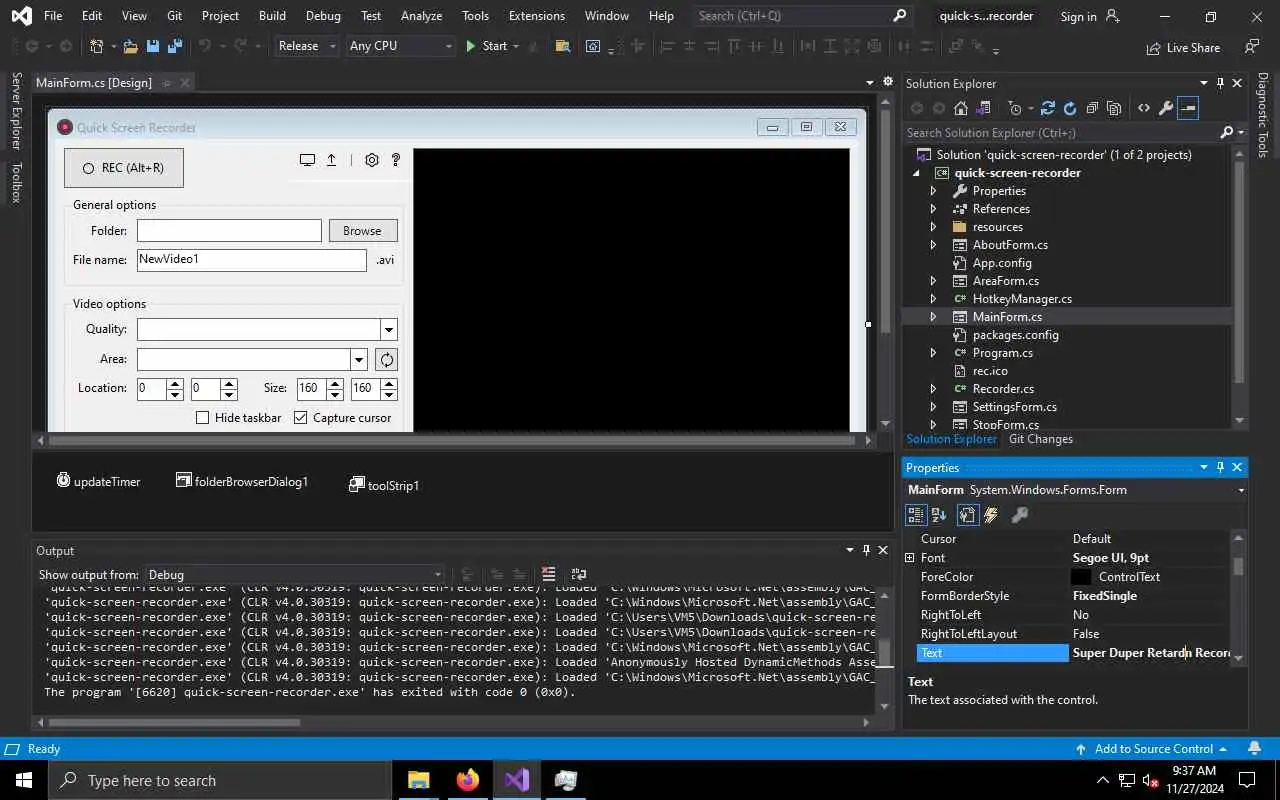Expand the Properties node in Solution Explorer
This screenshot has width=1280, height=800.
(933, 190)
